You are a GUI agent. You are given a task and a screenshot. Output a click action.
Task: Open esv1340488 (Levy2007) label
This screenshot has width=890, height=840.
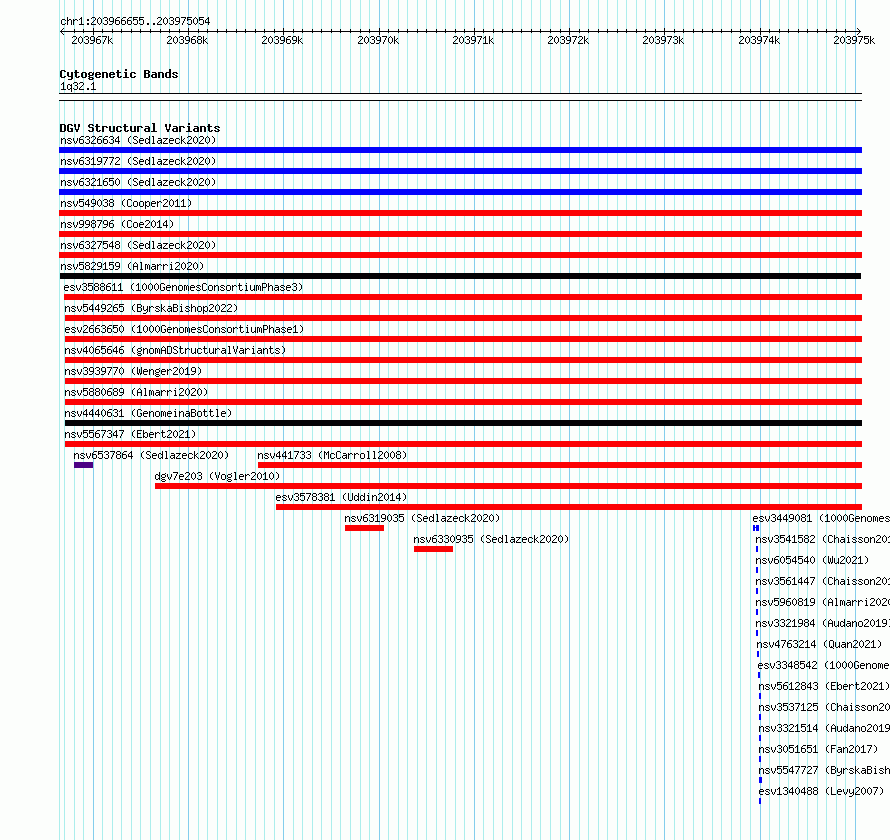(x=821, y=791)
